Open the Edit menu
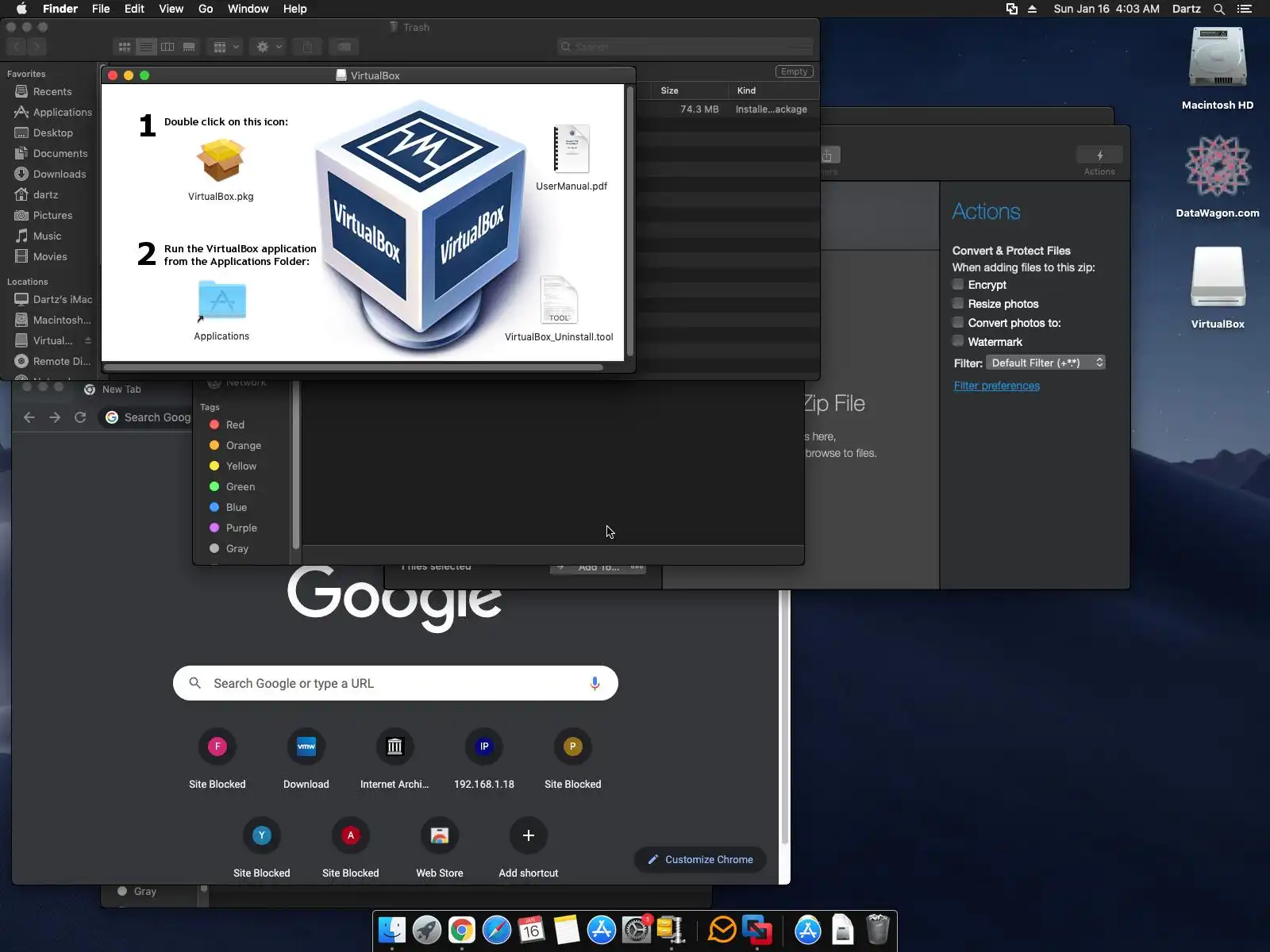The height and width of the screenshot is (952, 1270). point(134,9)
